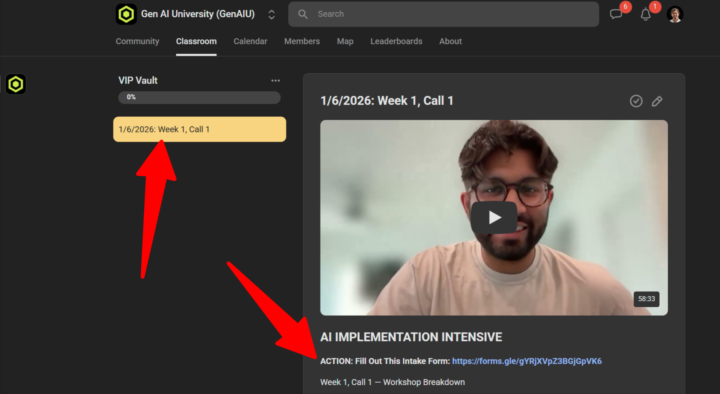Open VIP Vault three-dot options menu
Viewport: 720px width, 394px height.
pos(276,80)
